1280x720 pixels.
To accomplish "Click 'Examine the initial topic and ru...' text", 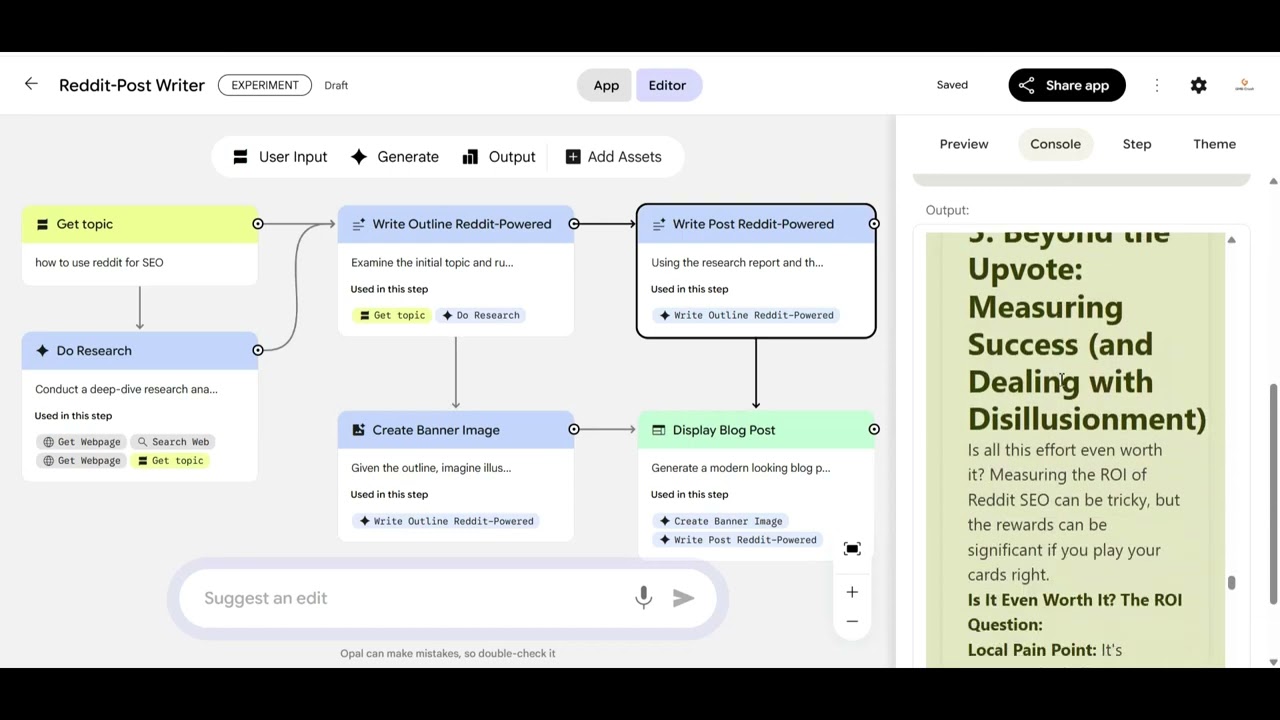I will (432, 262).
